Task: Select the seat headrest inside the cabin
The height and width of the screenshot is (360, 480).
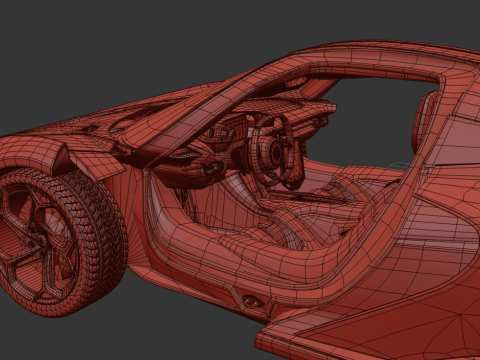Action: pyautogui.click(x=423, y=122)
